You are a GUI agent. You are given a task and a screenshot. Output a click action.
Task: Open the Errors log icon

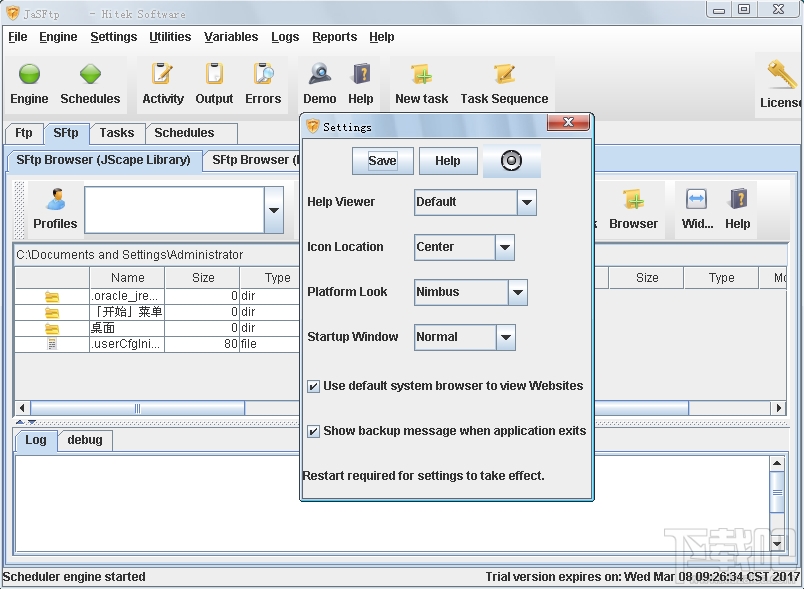pyautogui.click(x=263, y=75)
